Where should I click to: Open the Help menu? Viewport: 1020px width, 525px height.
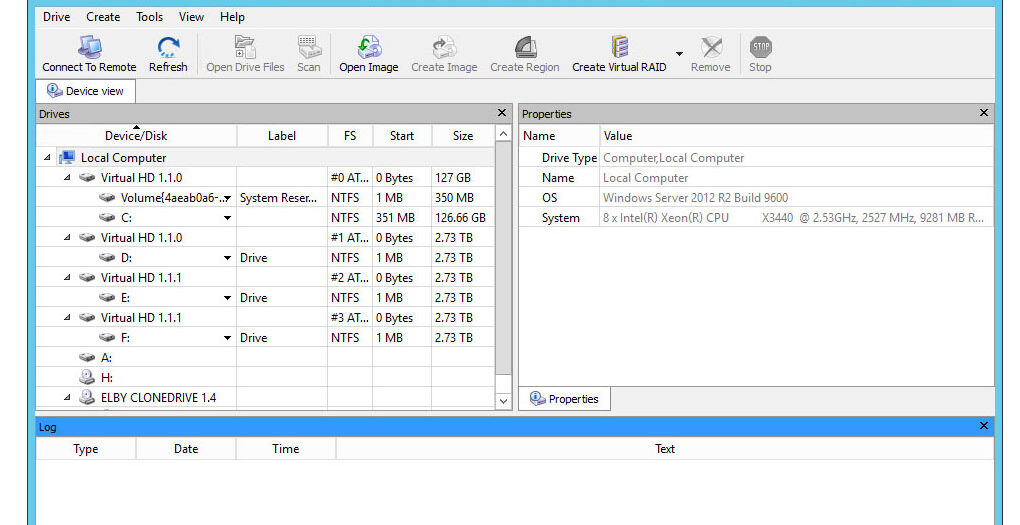232,17
